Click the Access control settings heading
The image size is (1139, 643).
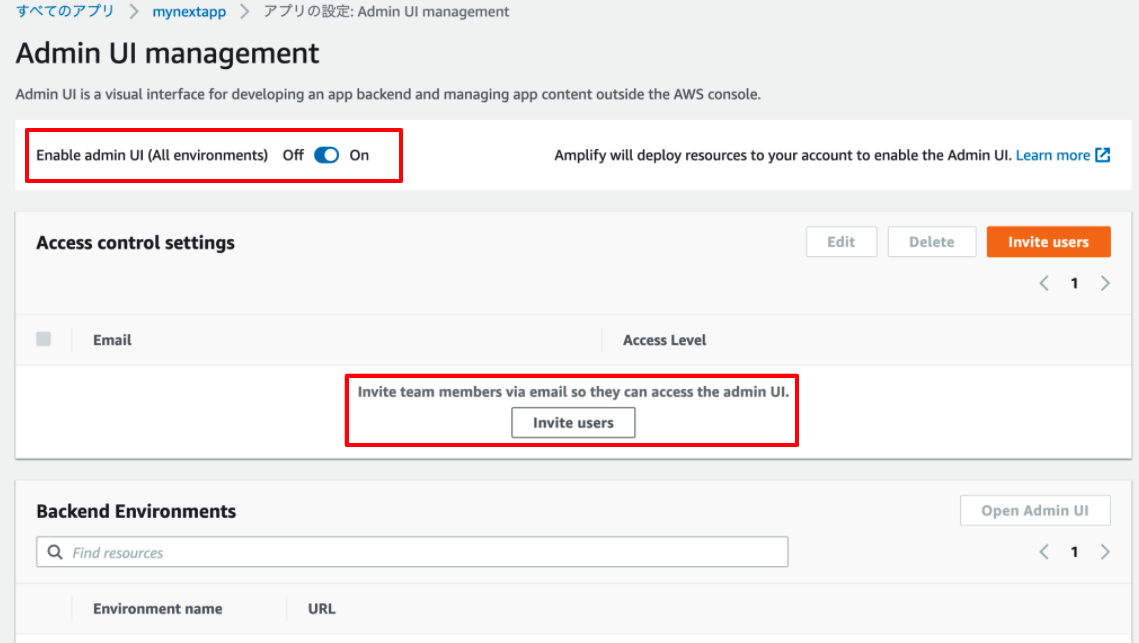135,243
